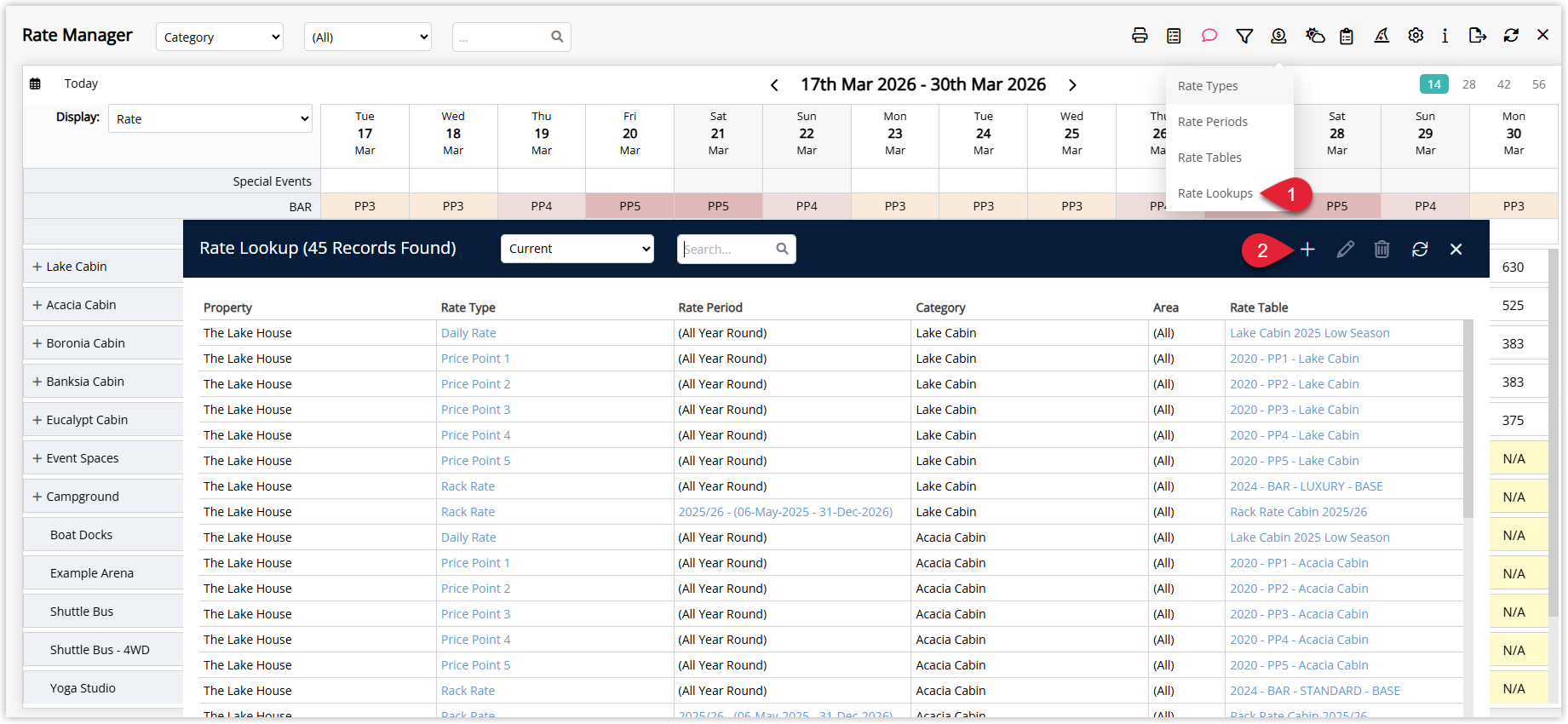This screenshot has width=1568, height=724.
Task: Select Yoga Studio row
Action: 103,688
